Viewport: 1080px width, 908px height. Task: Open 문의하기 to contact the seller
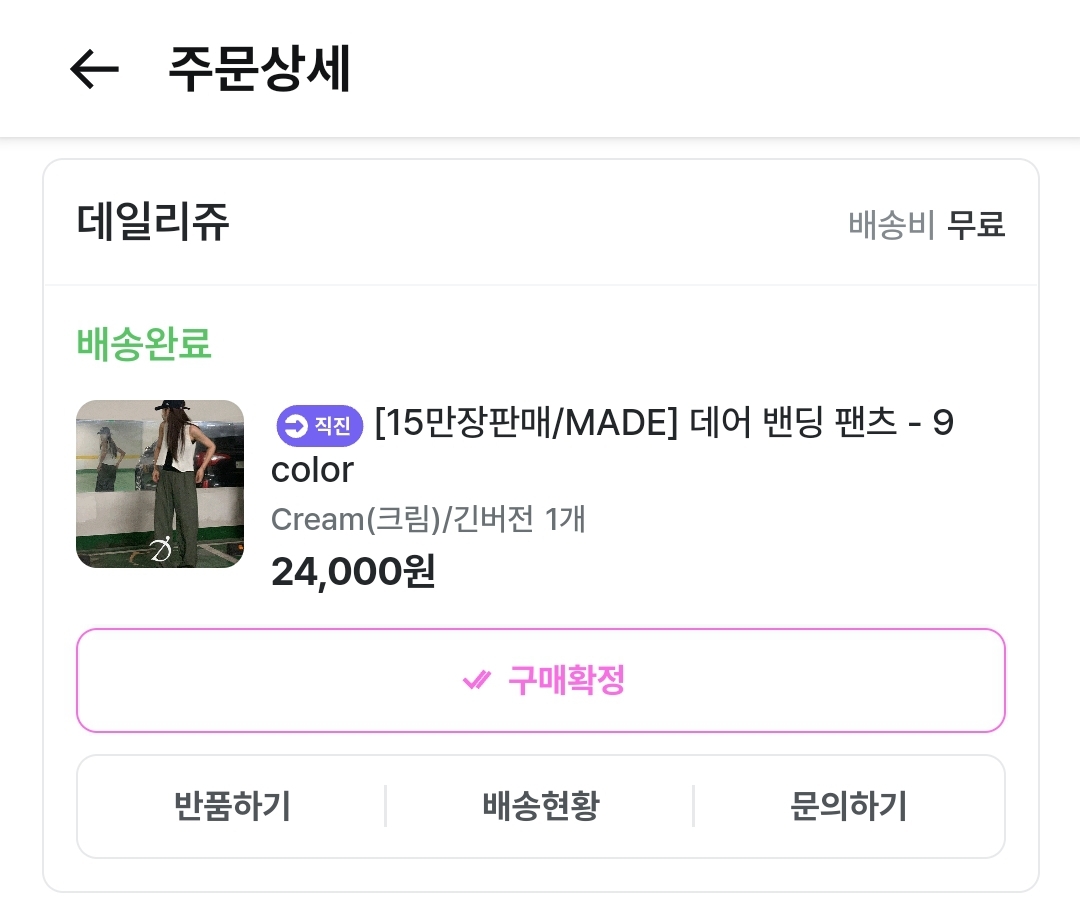848,806
